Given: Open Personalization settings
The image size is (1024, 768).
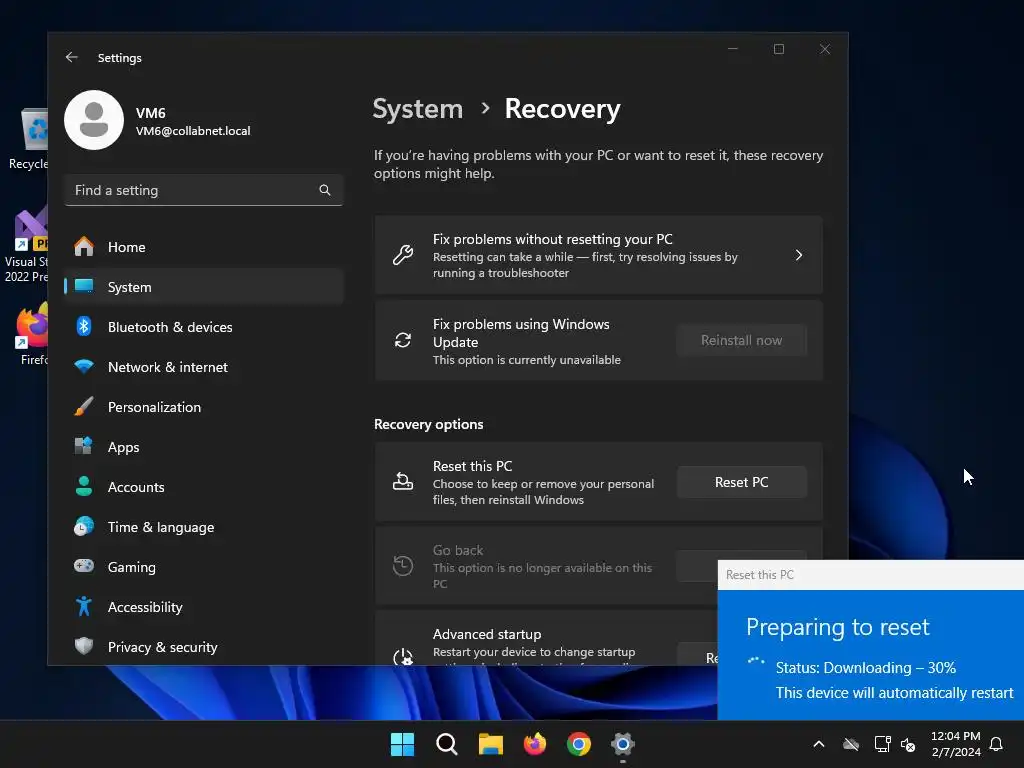Looking at the screenshot, I should [203, 407].
